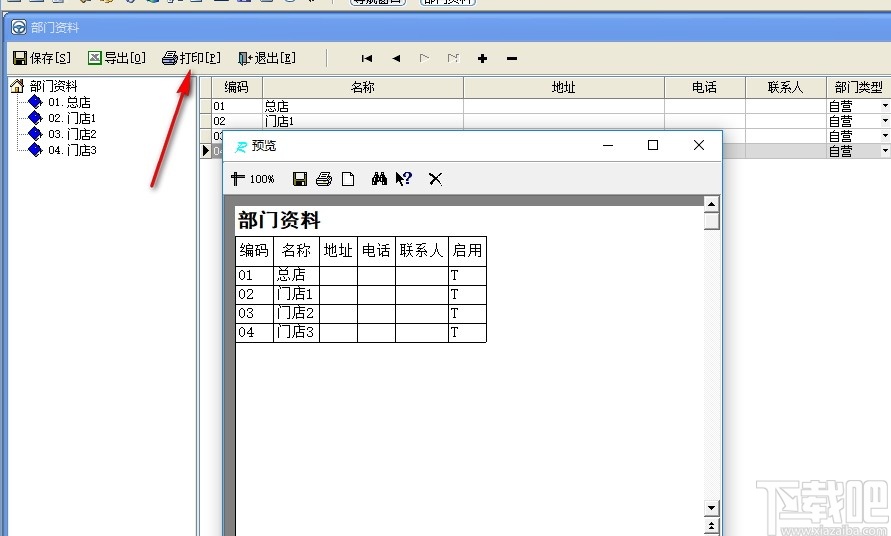Go to next record arrow
The image size is (891, 536).
424,58
